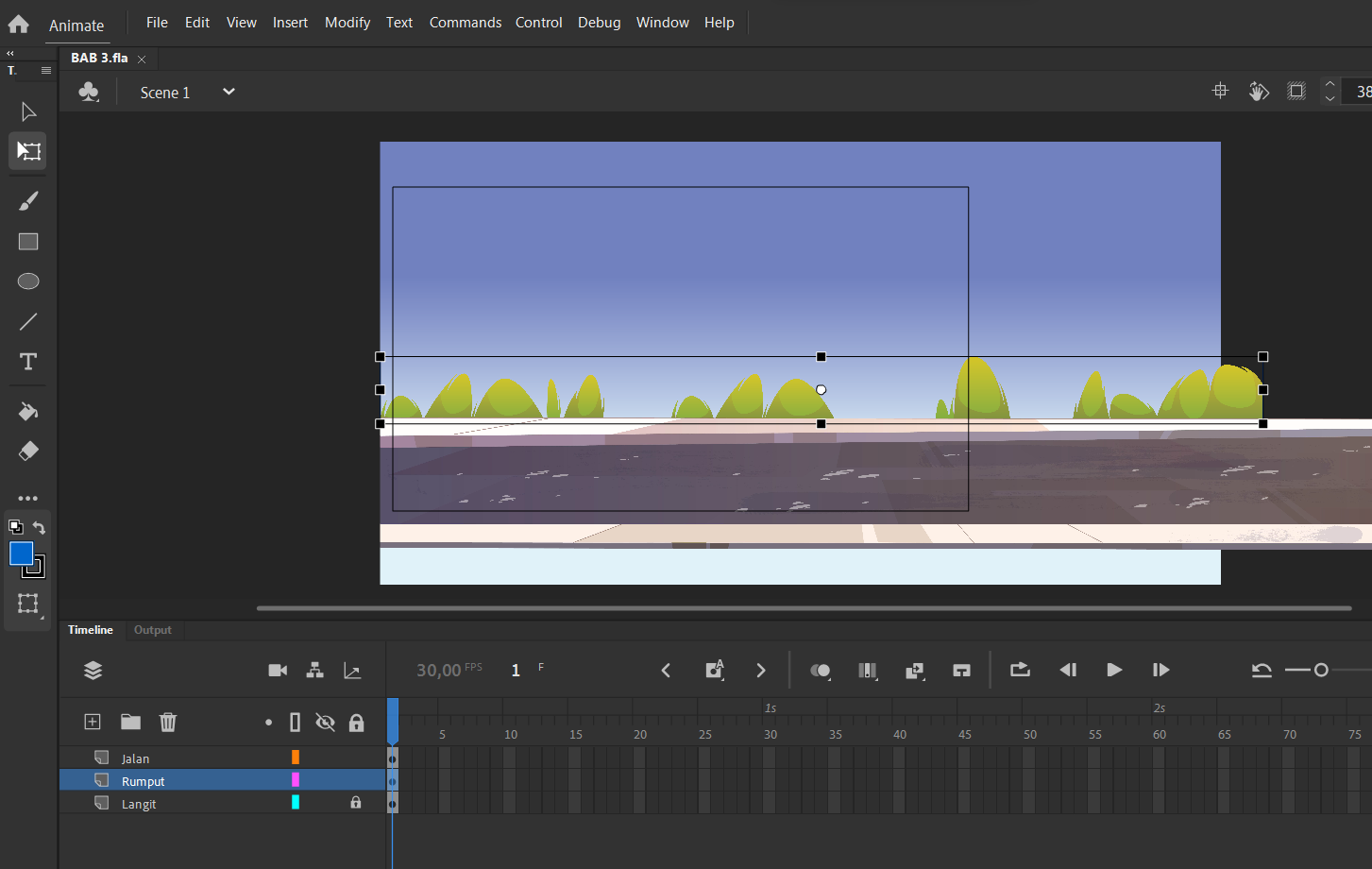The height and width of the screenshot is (869, 1372).
Task: Open the Commands menu
Action: click(466, 22)
